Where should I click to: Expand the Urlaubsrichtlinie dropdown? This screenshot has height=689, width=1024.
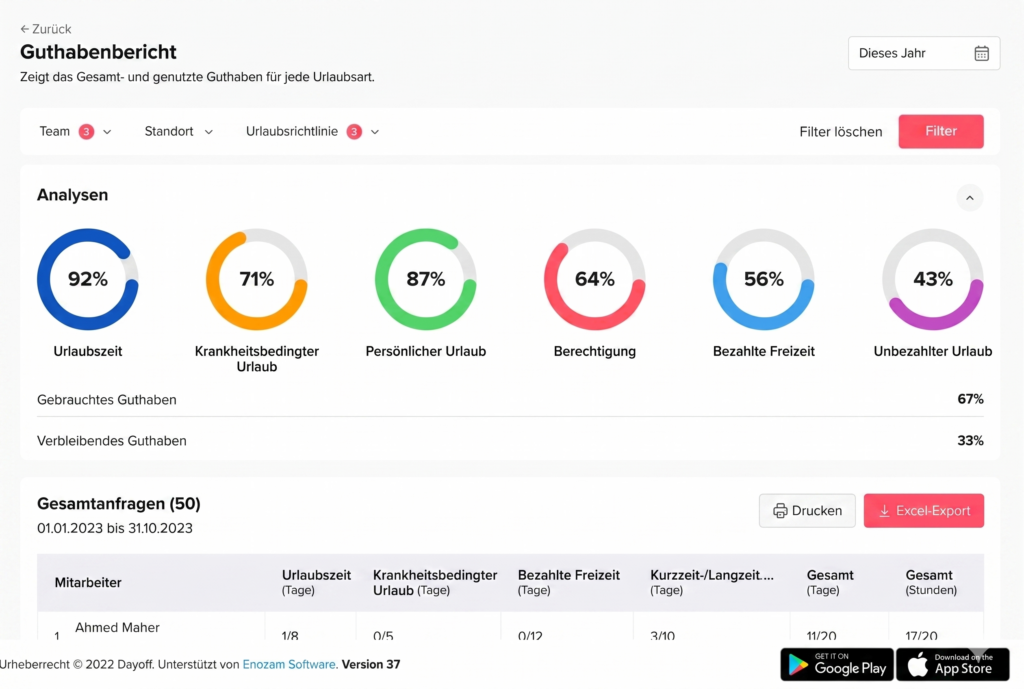pyautogui.click(x=375, y=132)
